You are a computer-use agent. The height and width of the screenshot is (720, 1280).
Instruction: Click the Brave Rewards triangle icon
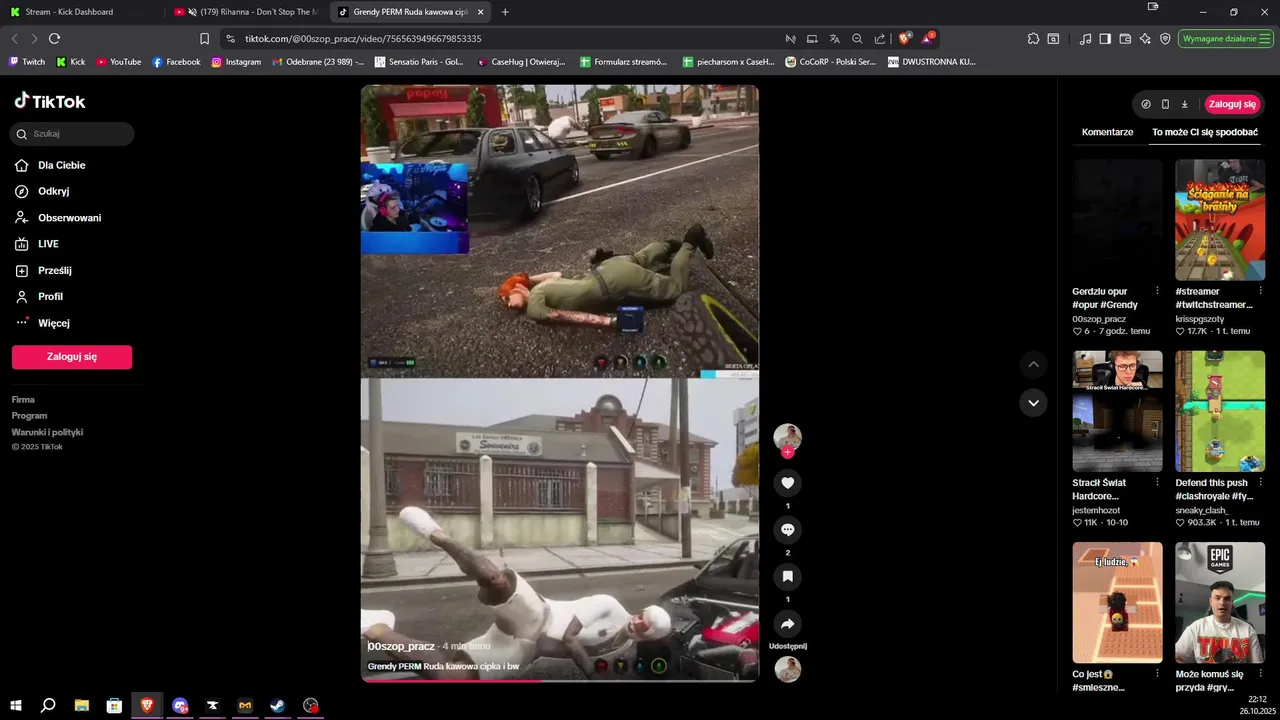(x=928, y=38)
